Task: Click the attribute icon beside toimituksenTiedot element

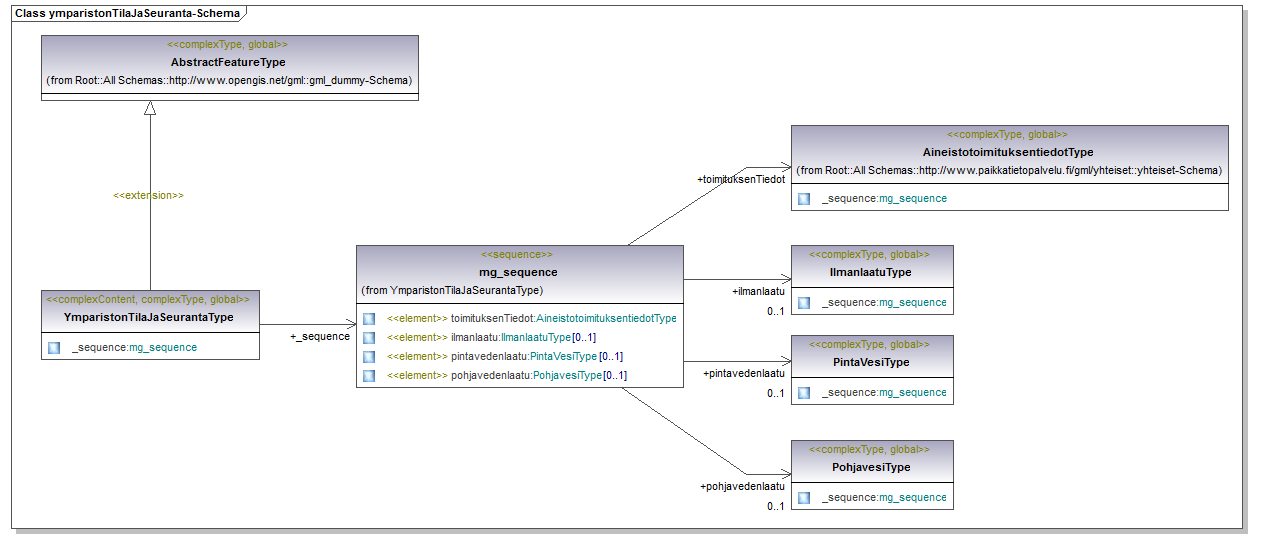Action: 369,318
